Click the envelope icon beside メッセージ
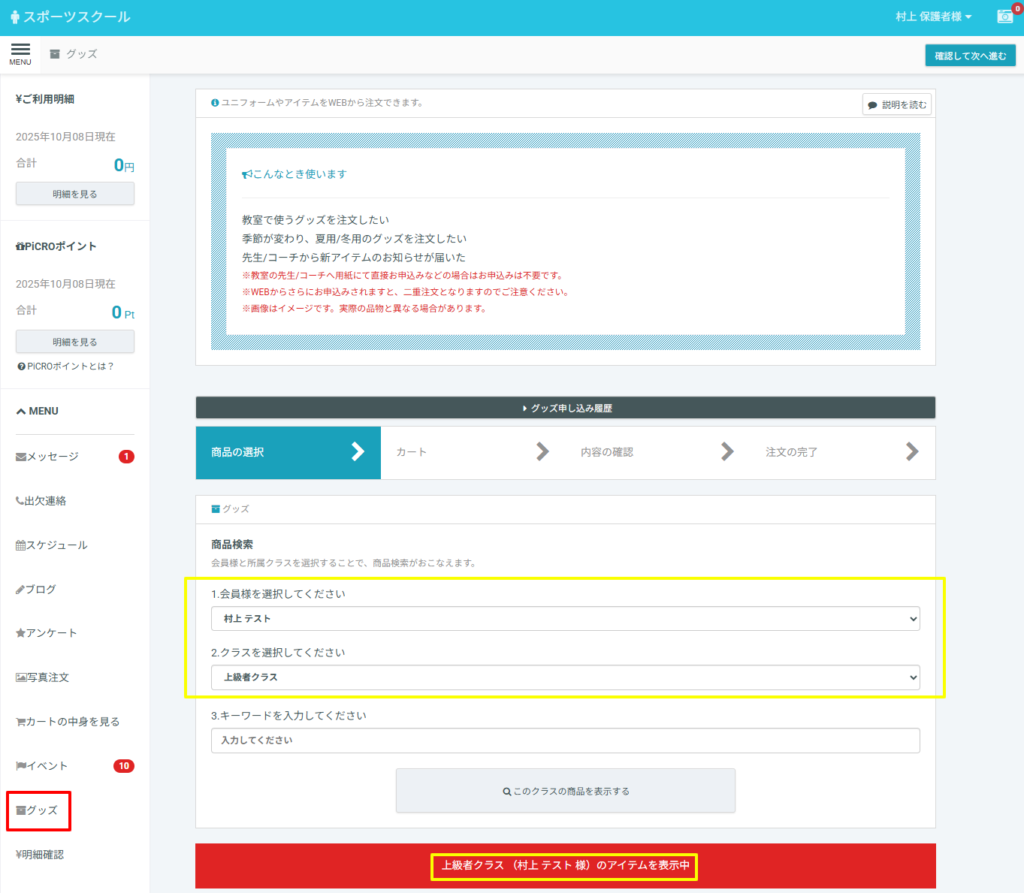This screenshot has height=893, width=1024. coord(21,457)
